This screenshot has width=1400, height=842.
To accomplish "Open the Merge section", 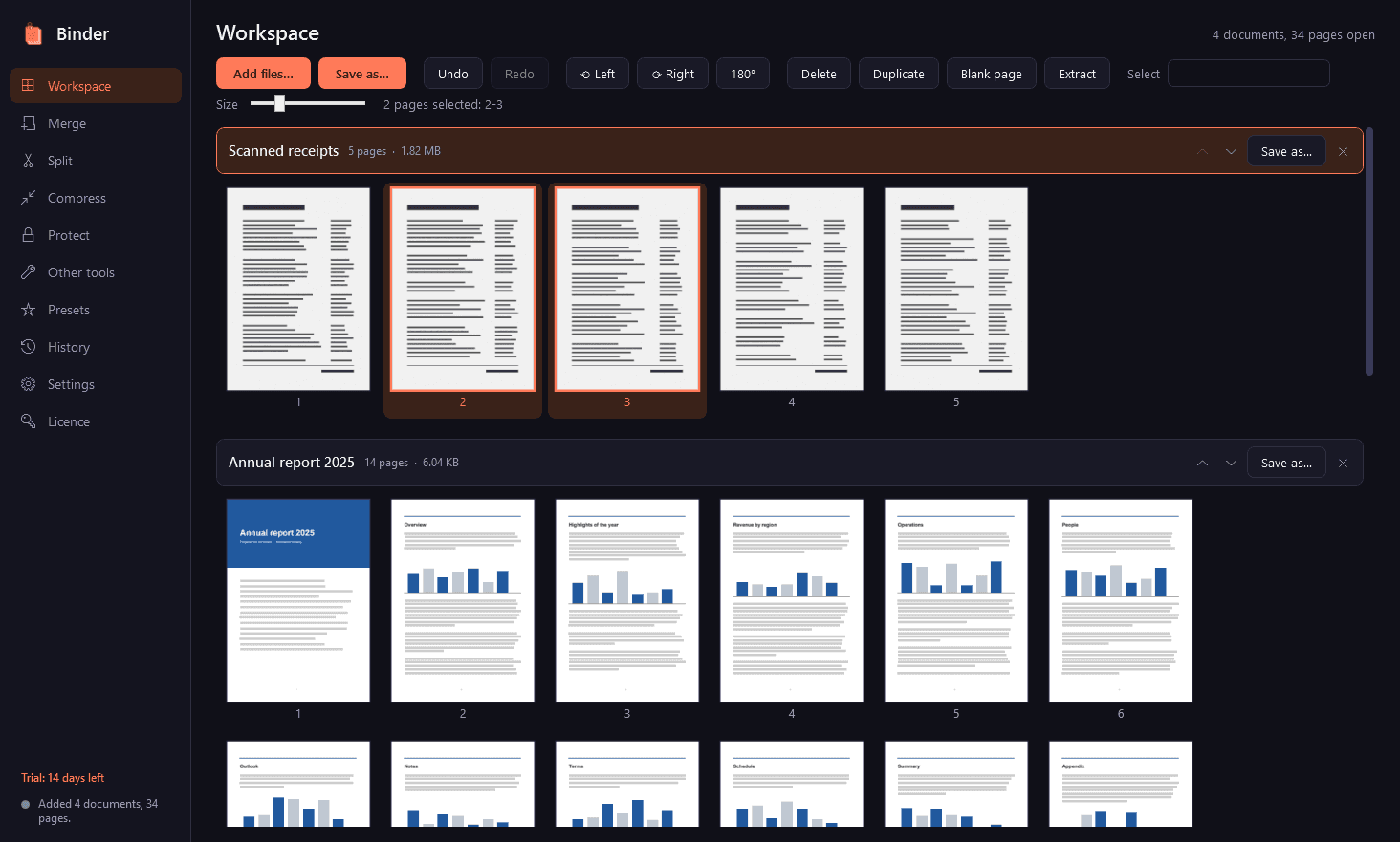I will (x=96, y=123).
